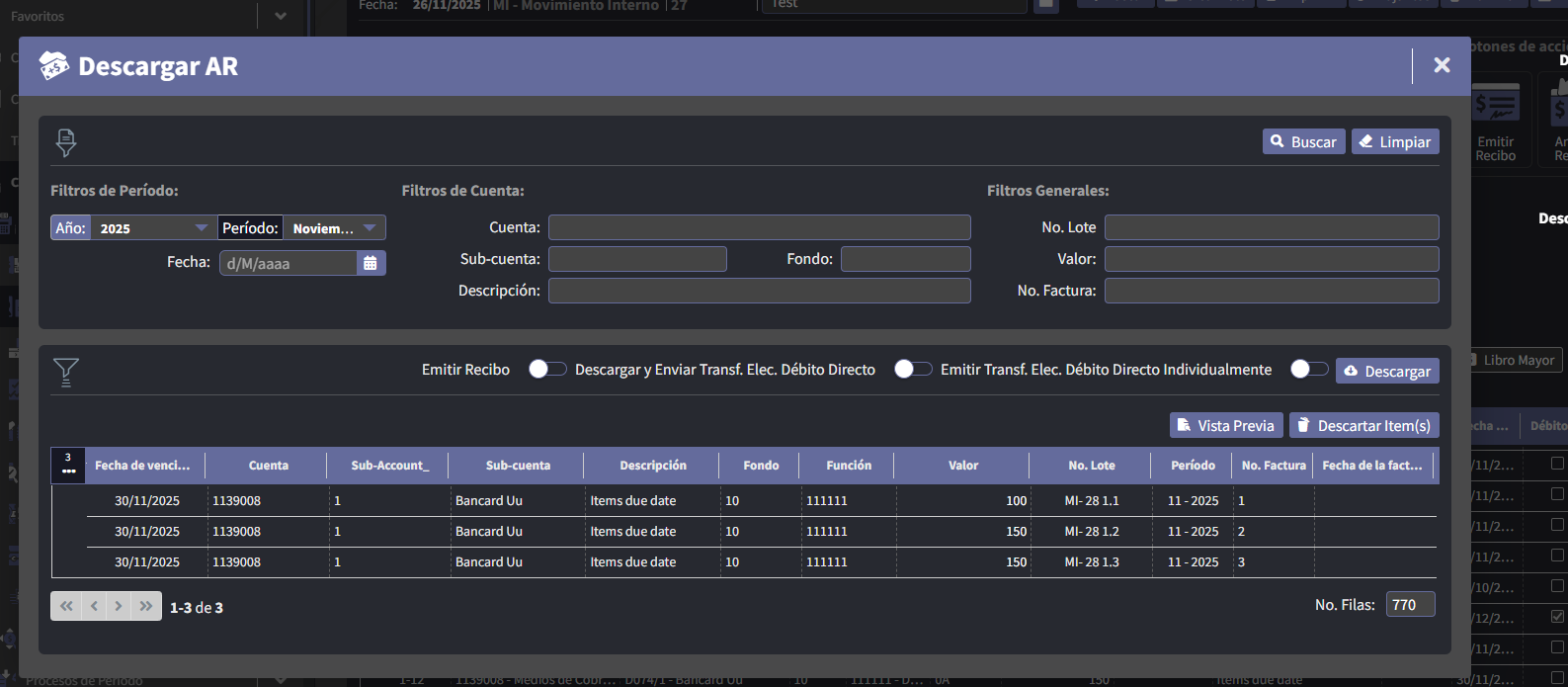
Task: Click the filter funnel icon in results panel
Action: point(66,372)
